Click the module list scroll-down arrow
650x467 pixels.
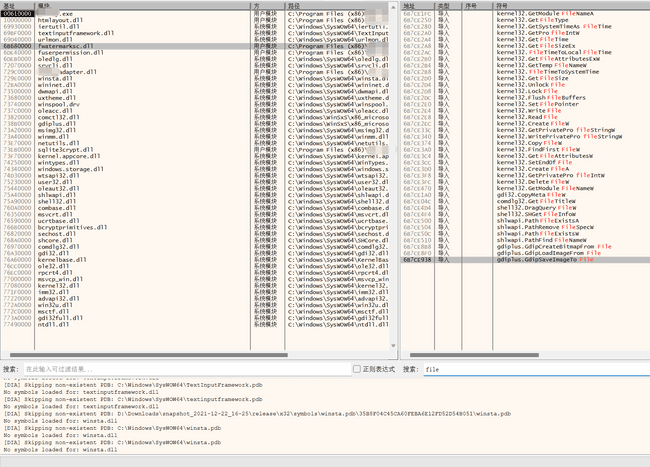(393, 346)
